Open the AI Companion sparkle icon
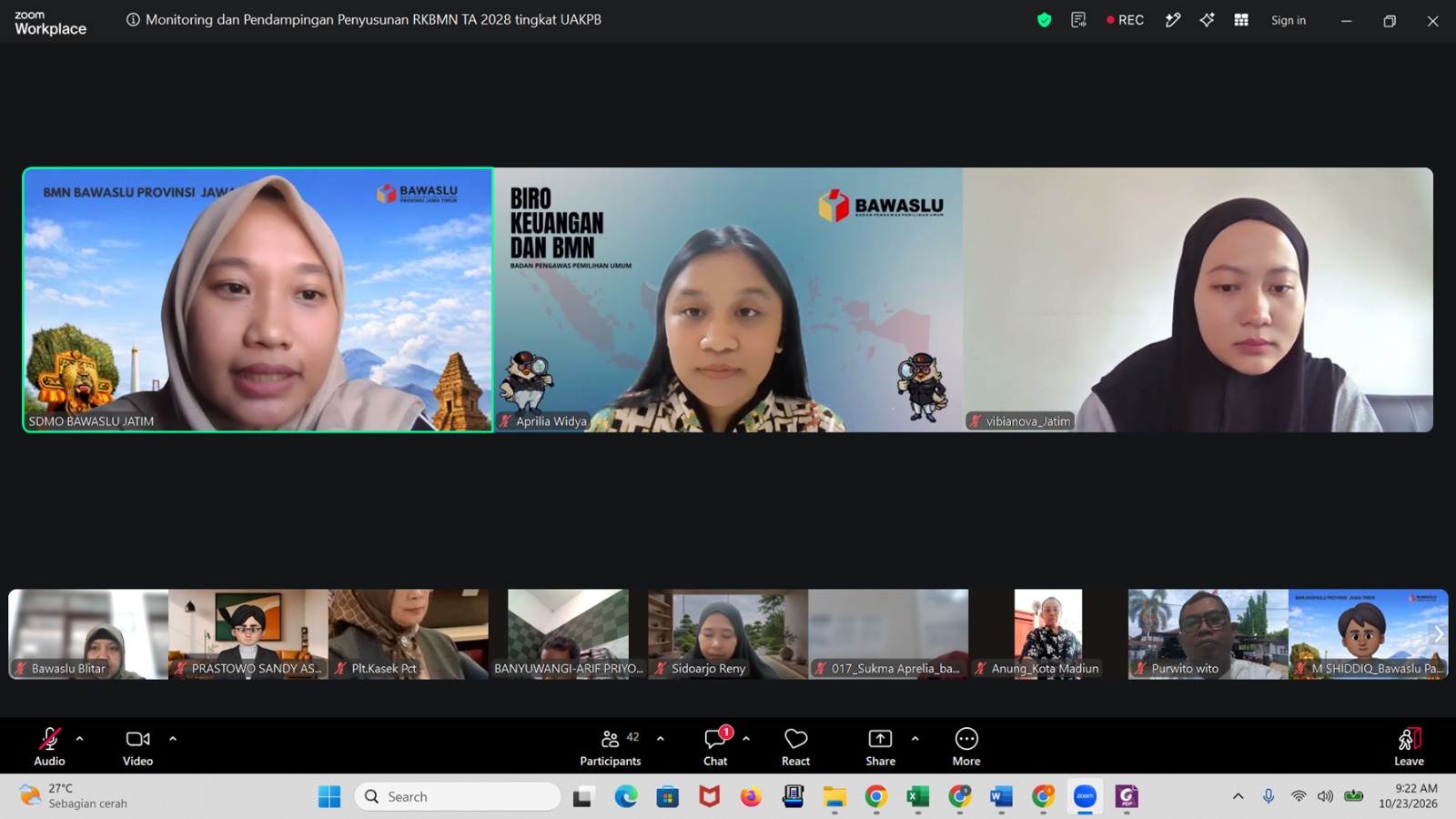The image size is (1456, 819). 1207,20
